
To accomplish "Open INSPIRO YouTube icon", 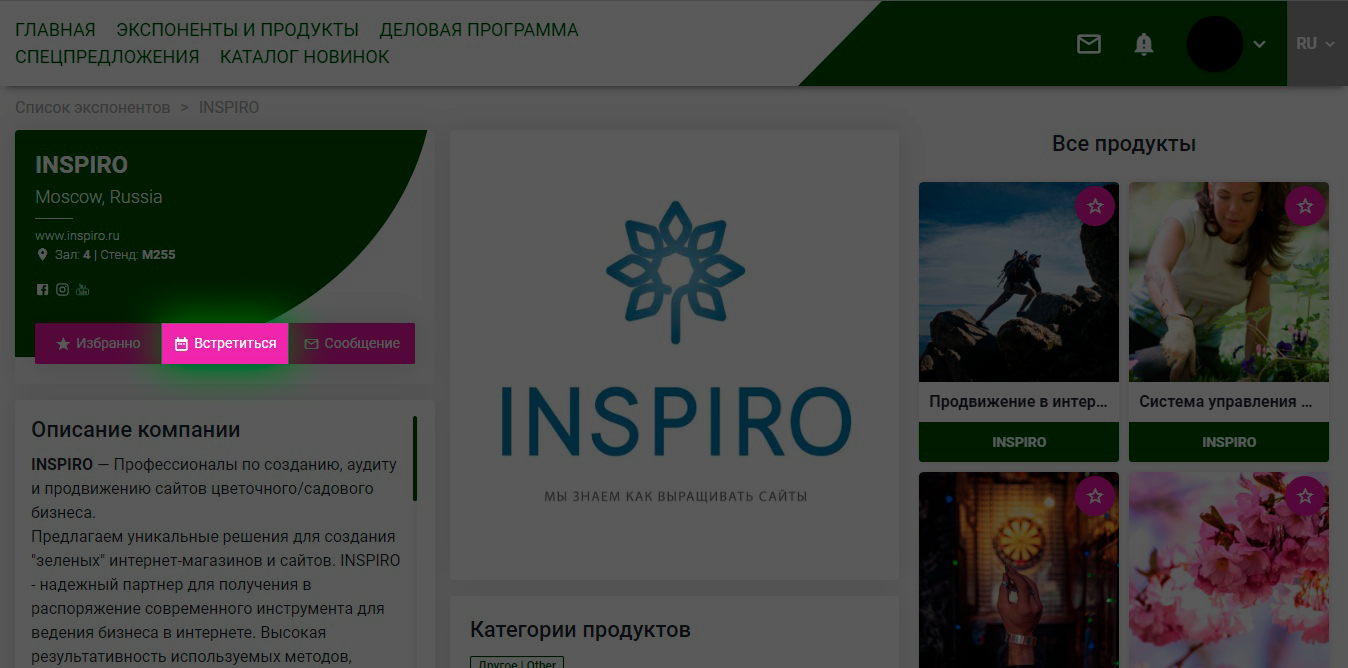I will pos(83,290).
